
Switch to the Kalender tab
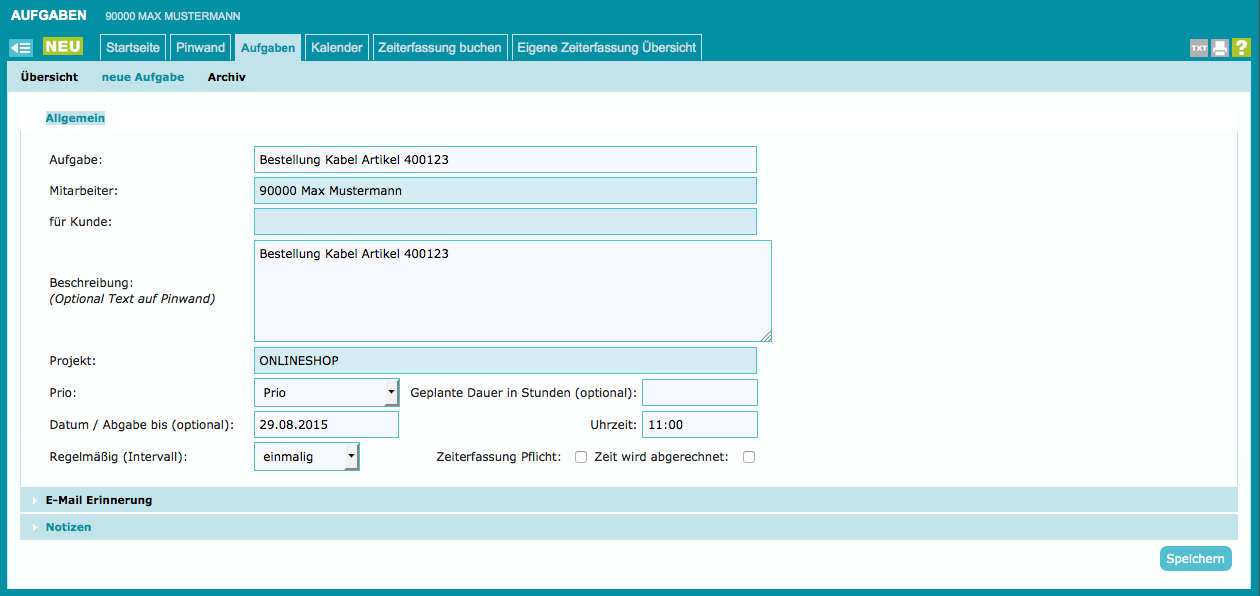click(x=336, y=48)
